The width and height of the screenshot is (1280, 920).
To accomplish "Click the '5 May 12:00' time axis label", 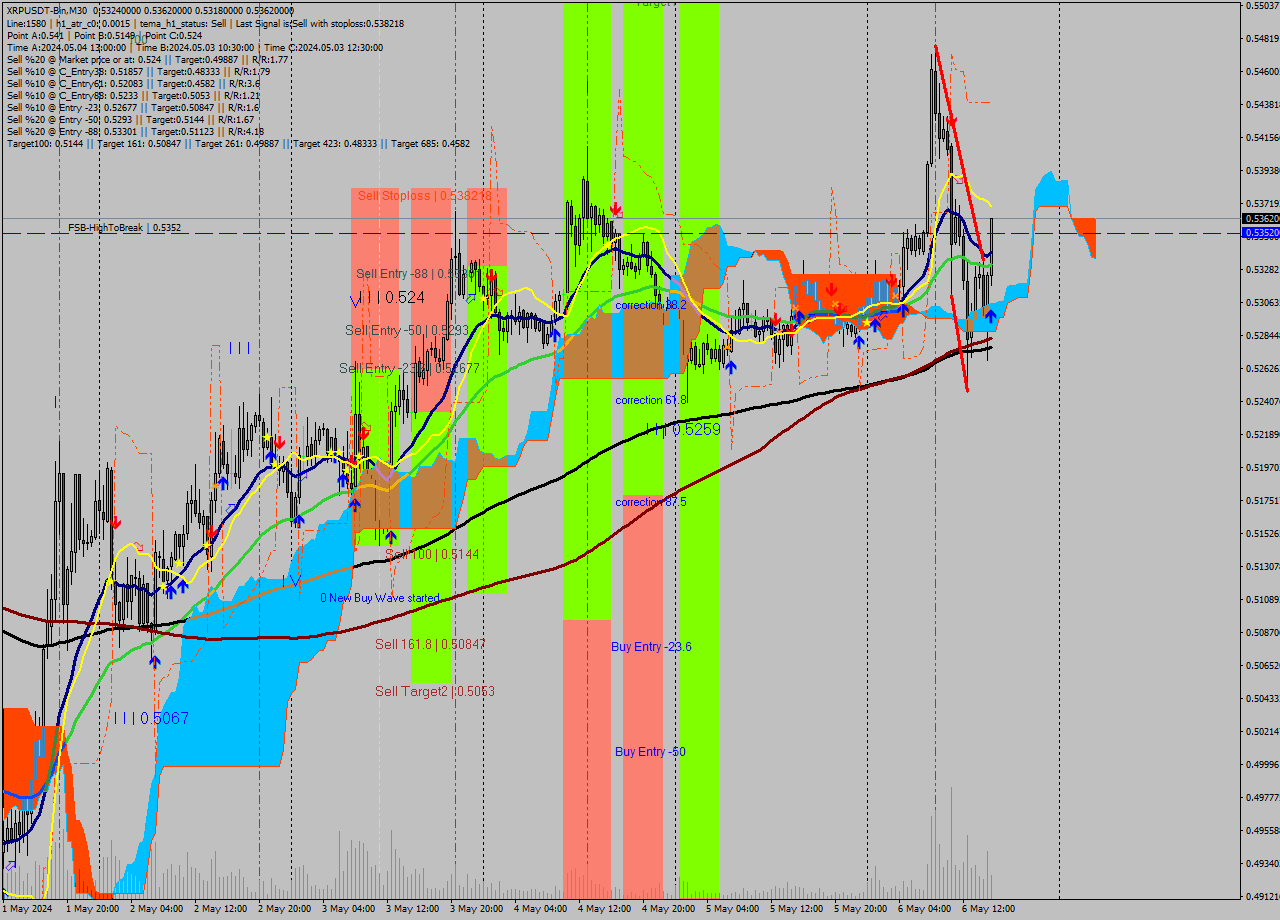I will coord(797,909).
